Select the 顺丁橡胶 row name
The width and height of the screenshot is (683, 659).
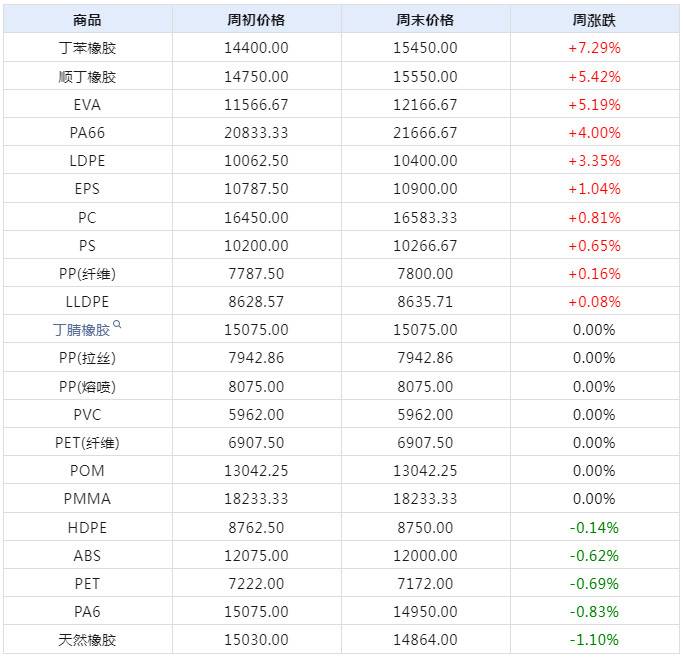pos(88,77)
